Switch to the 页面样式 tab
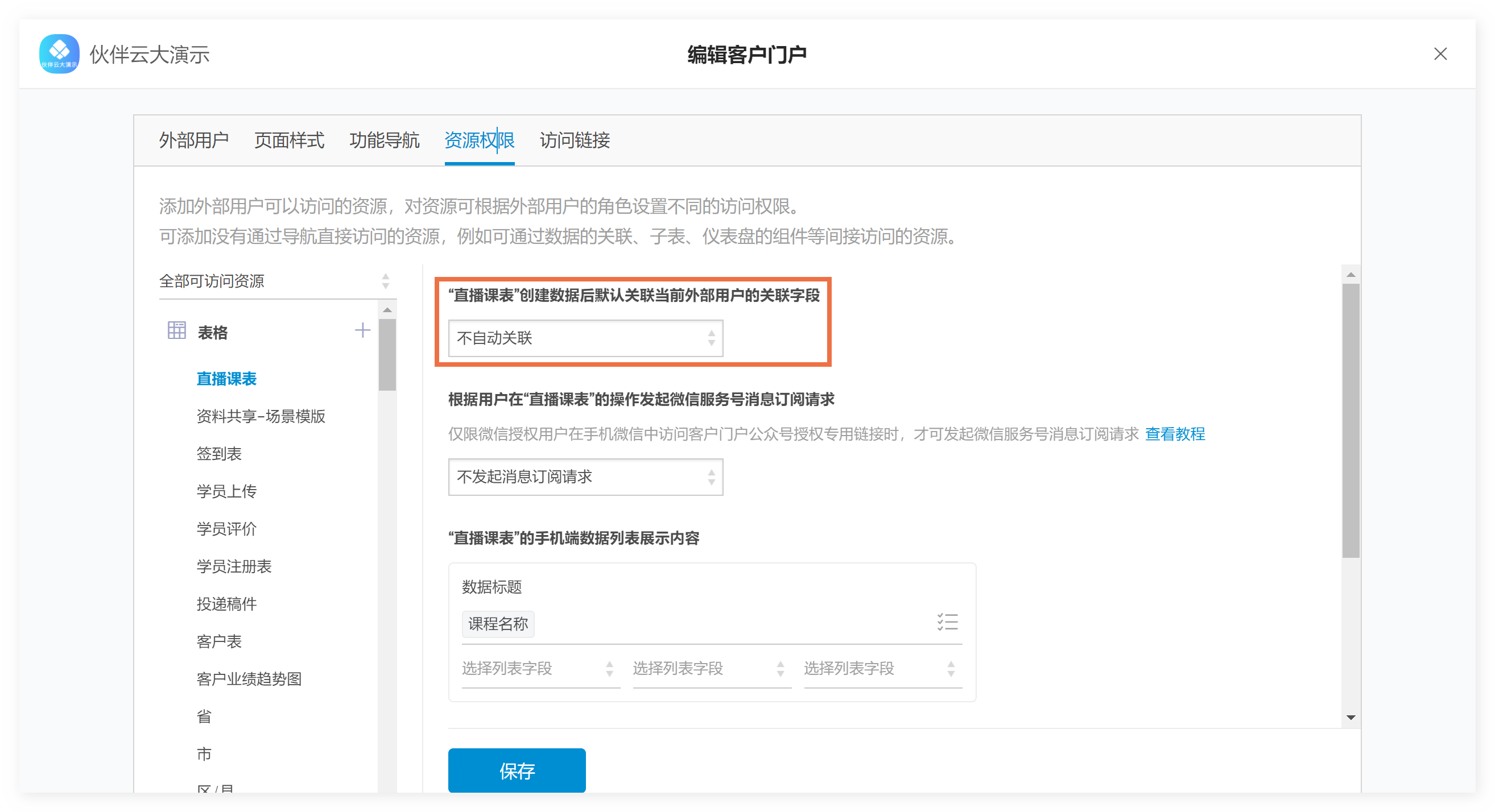The height and width of the screenshot is (812, 1495). [x=289, y=140]
